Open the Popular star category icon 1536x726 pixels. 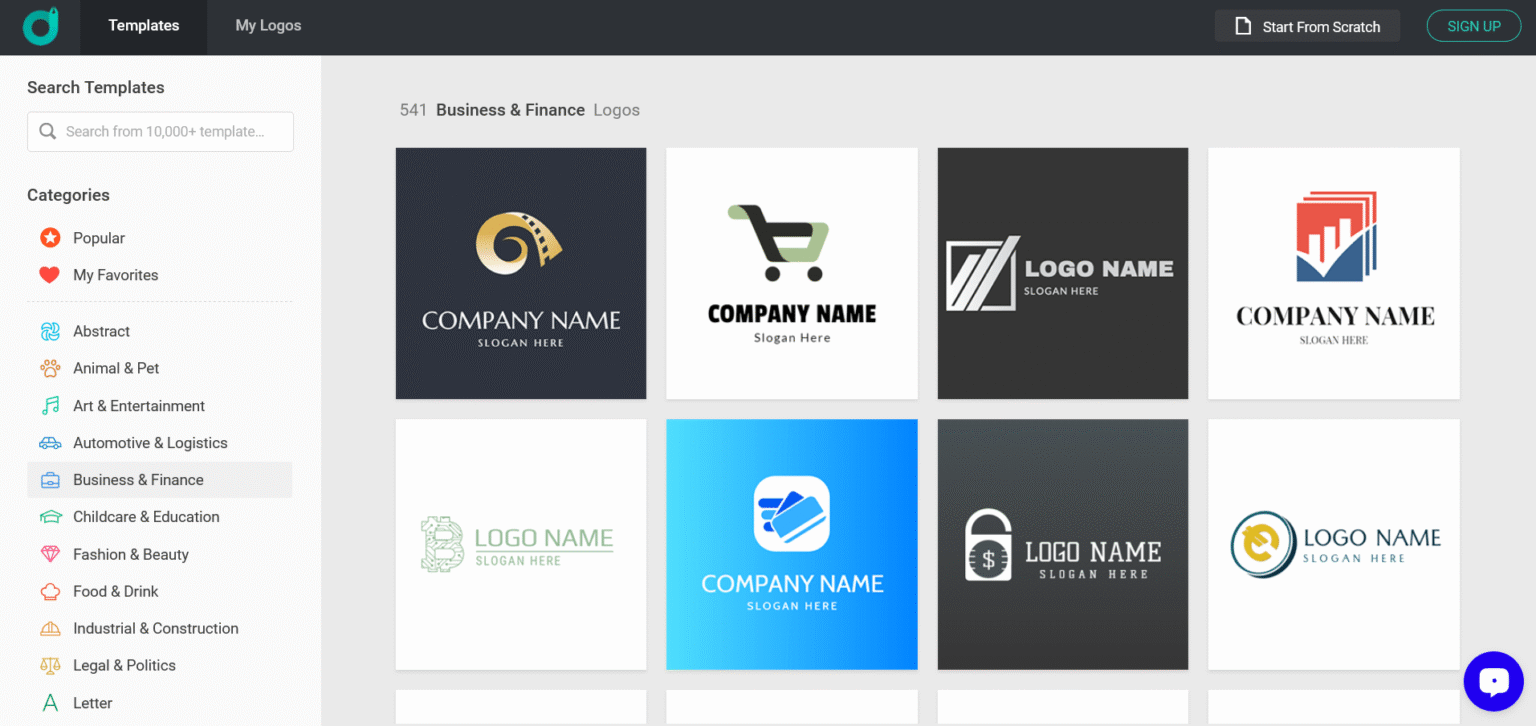coord(50,238)
